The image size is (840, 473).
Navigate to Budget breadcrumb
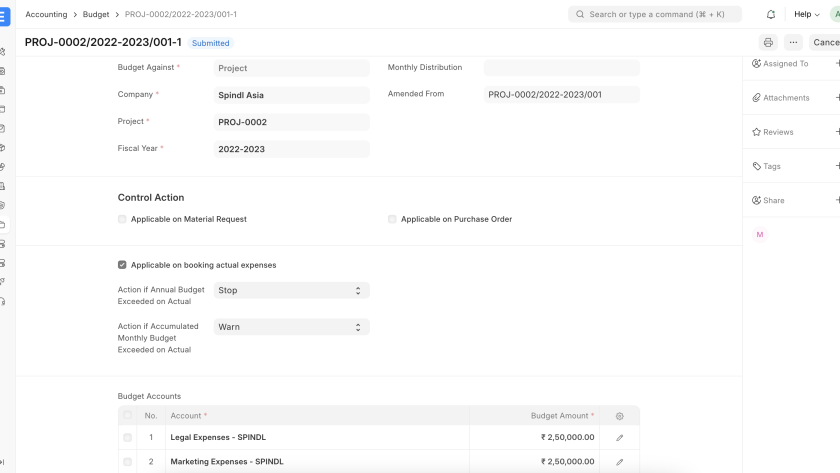[x=96, y=15]
